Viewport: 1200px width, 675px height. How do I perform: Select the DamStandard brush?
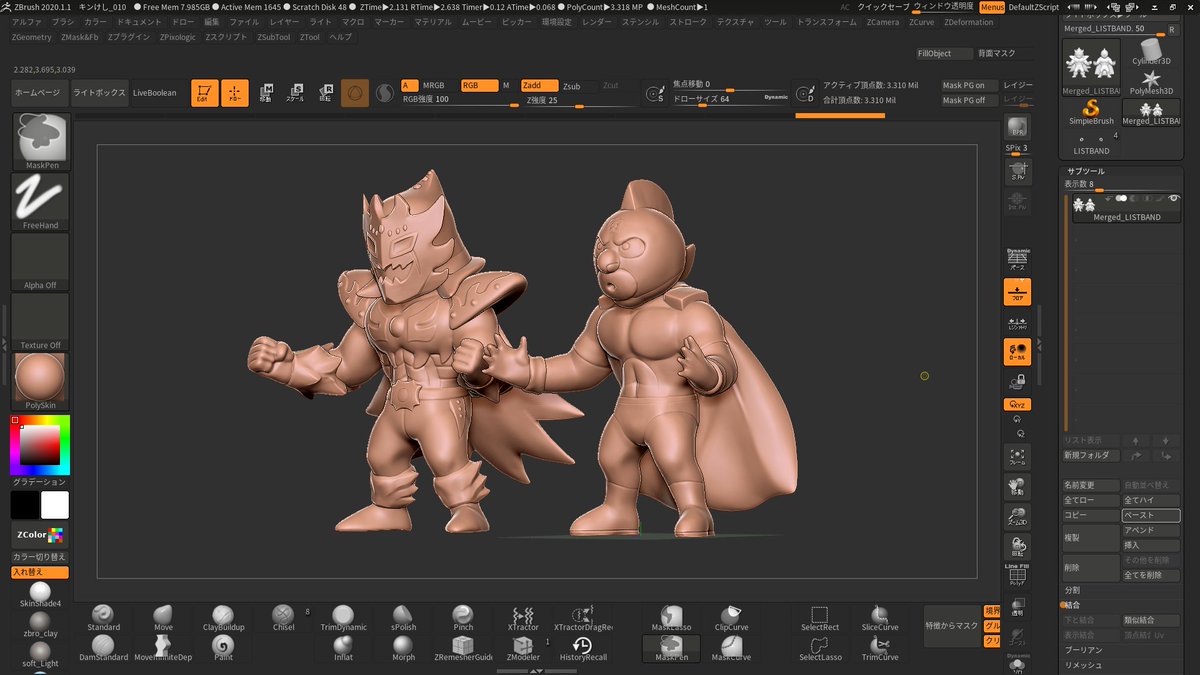coord(104,648)
